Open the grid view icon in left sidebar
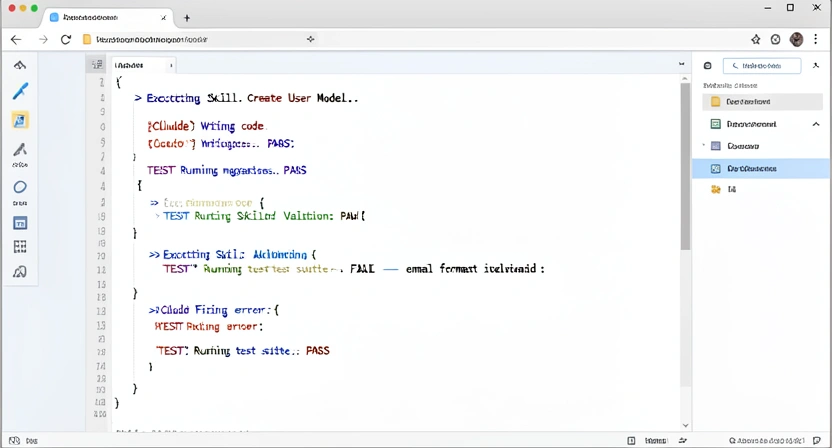The height and width of the screenshot is (448, 832). [20, 247]
